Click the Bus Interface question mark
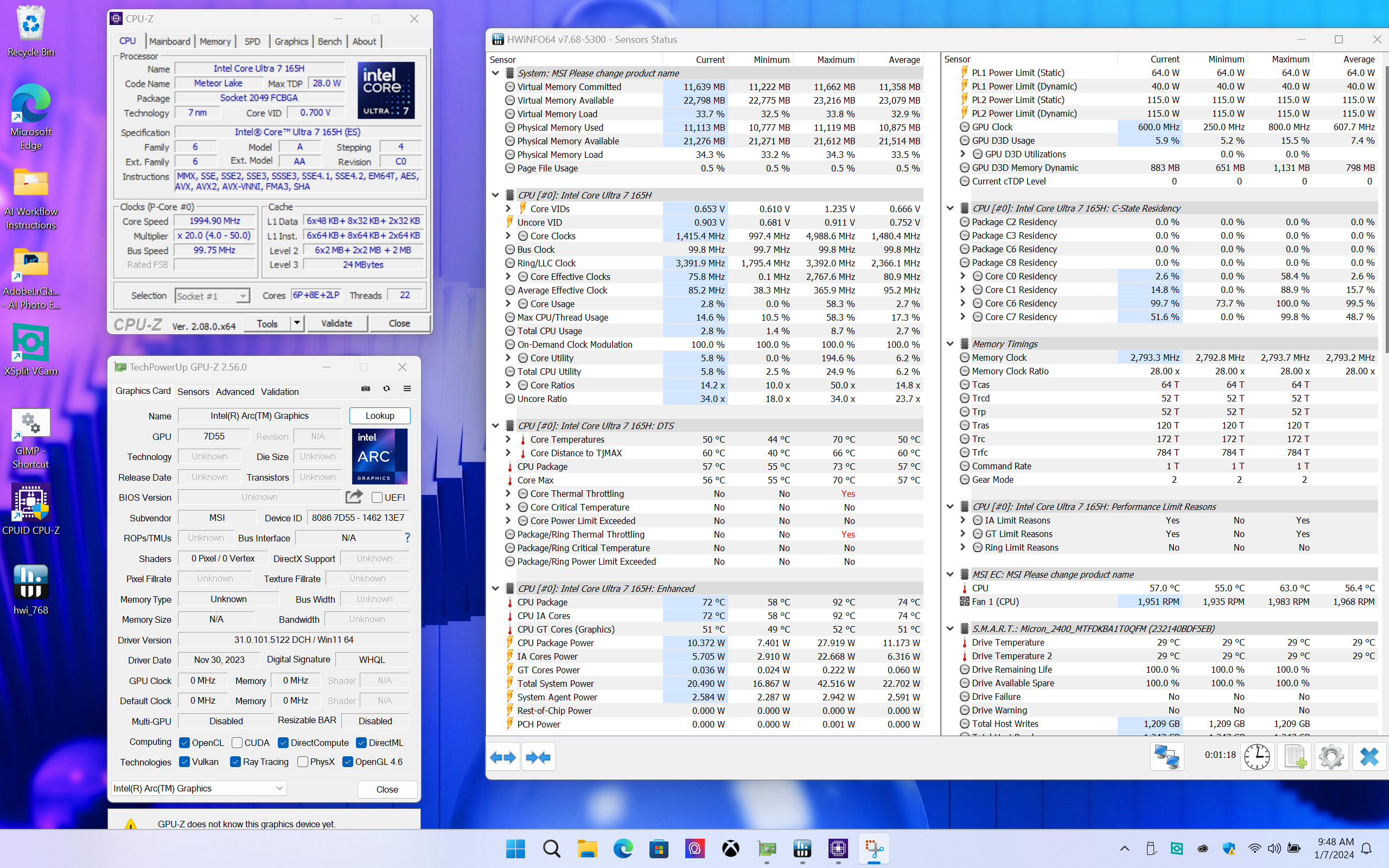 (407, 538)
